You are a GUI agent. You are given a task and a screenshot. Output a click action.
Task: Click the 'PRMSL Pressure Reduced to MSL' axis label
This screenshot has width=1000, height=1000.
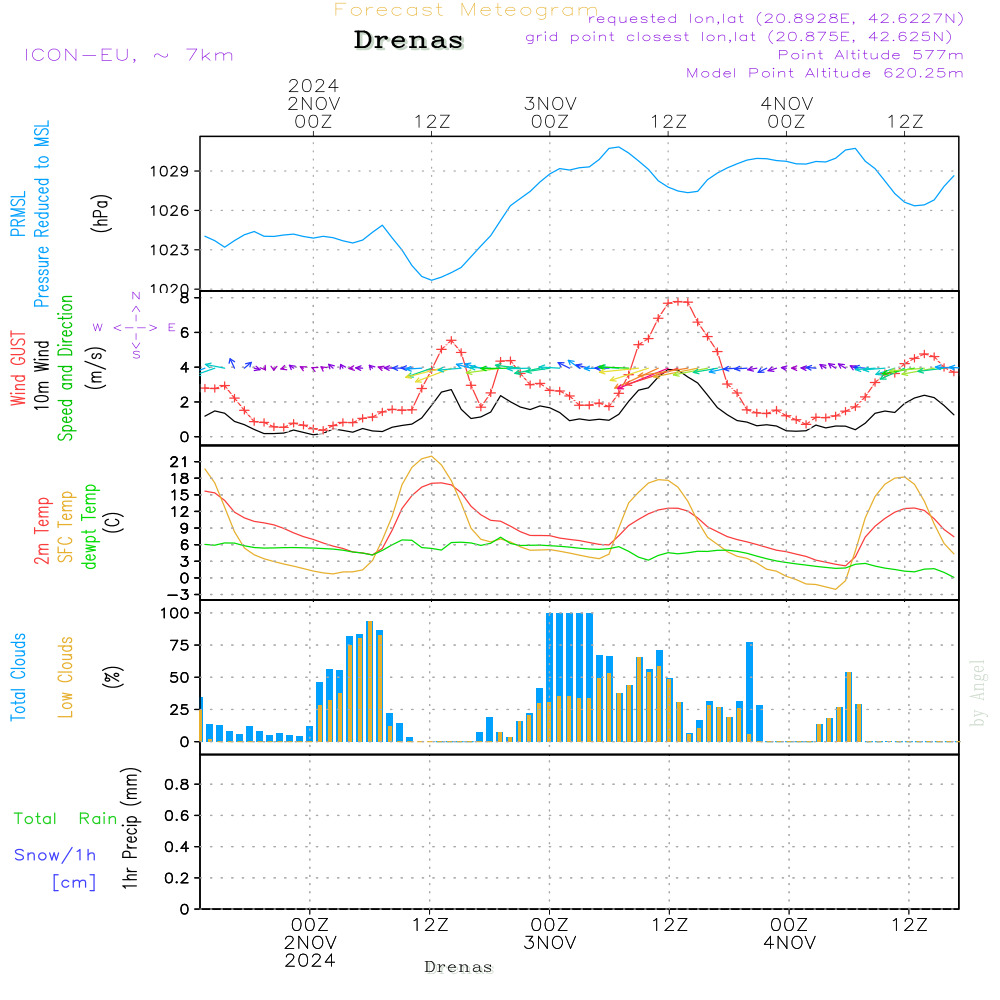click(x=30, y=214)
